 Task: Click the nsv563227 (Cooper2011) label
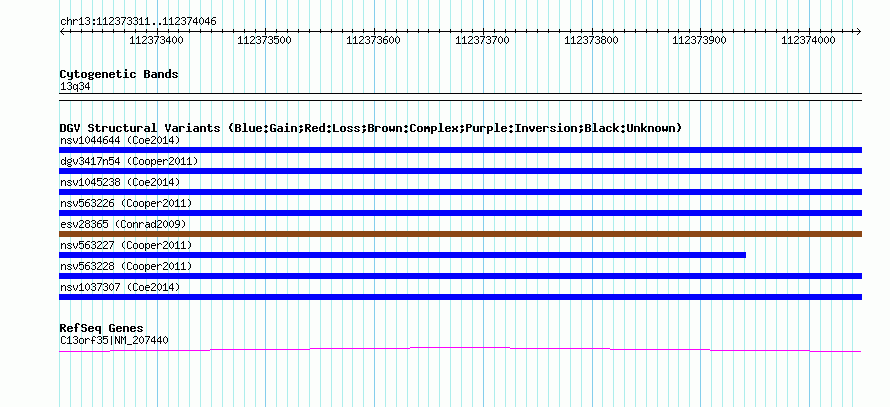126,245
